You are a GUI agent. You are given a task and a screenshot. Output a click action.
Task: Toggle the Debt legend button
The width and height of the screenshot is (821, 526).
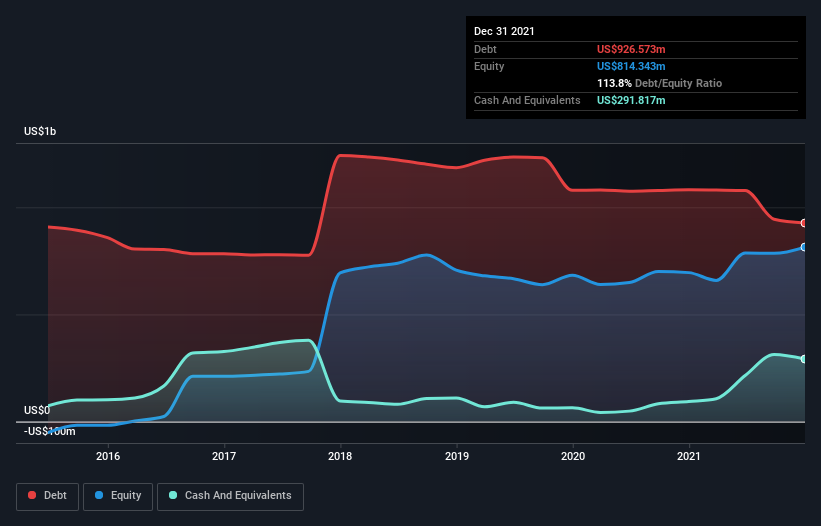[x=48, y=496]
